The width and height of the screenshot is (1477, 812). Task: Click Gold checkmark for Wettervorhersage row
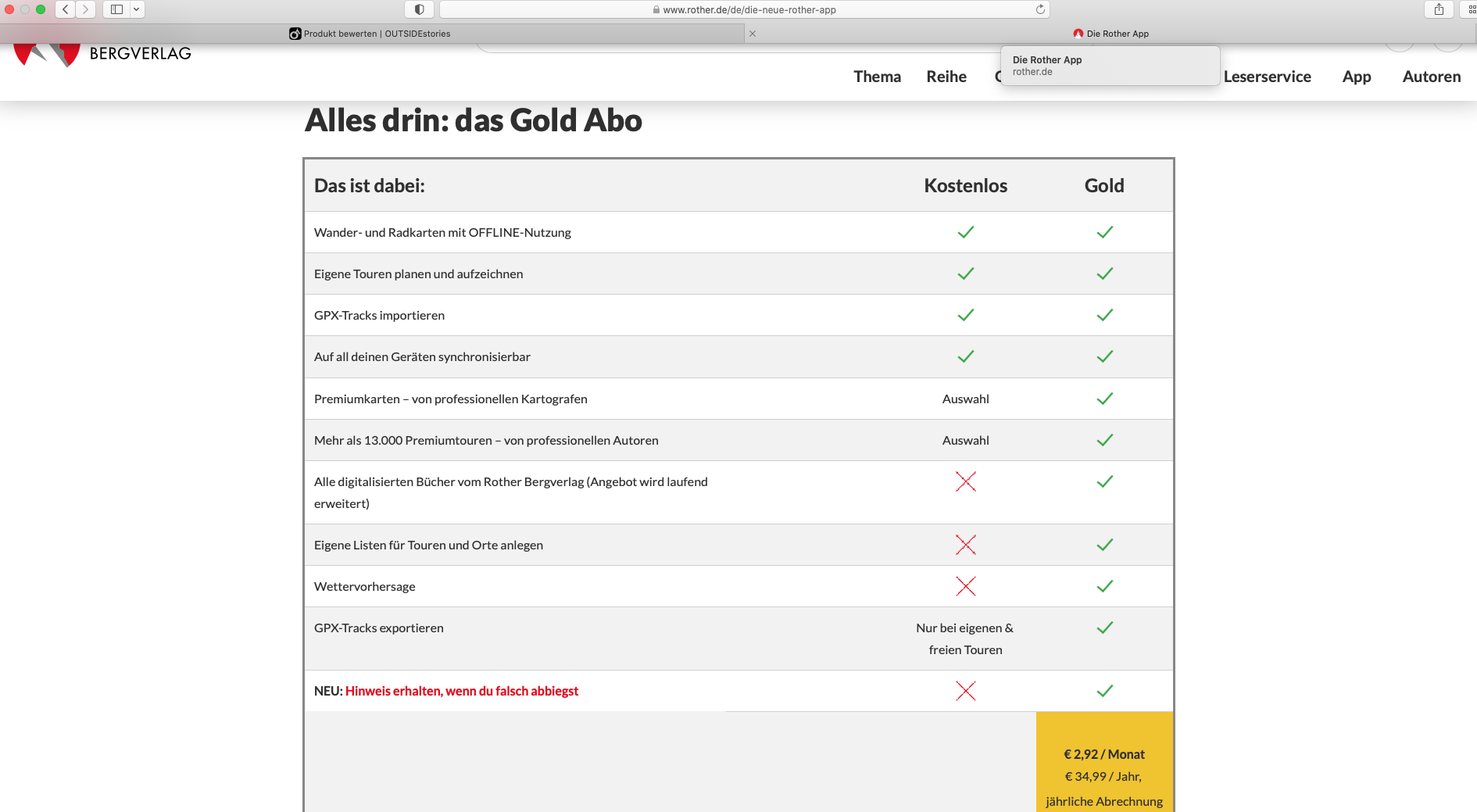coord(1105,586)
